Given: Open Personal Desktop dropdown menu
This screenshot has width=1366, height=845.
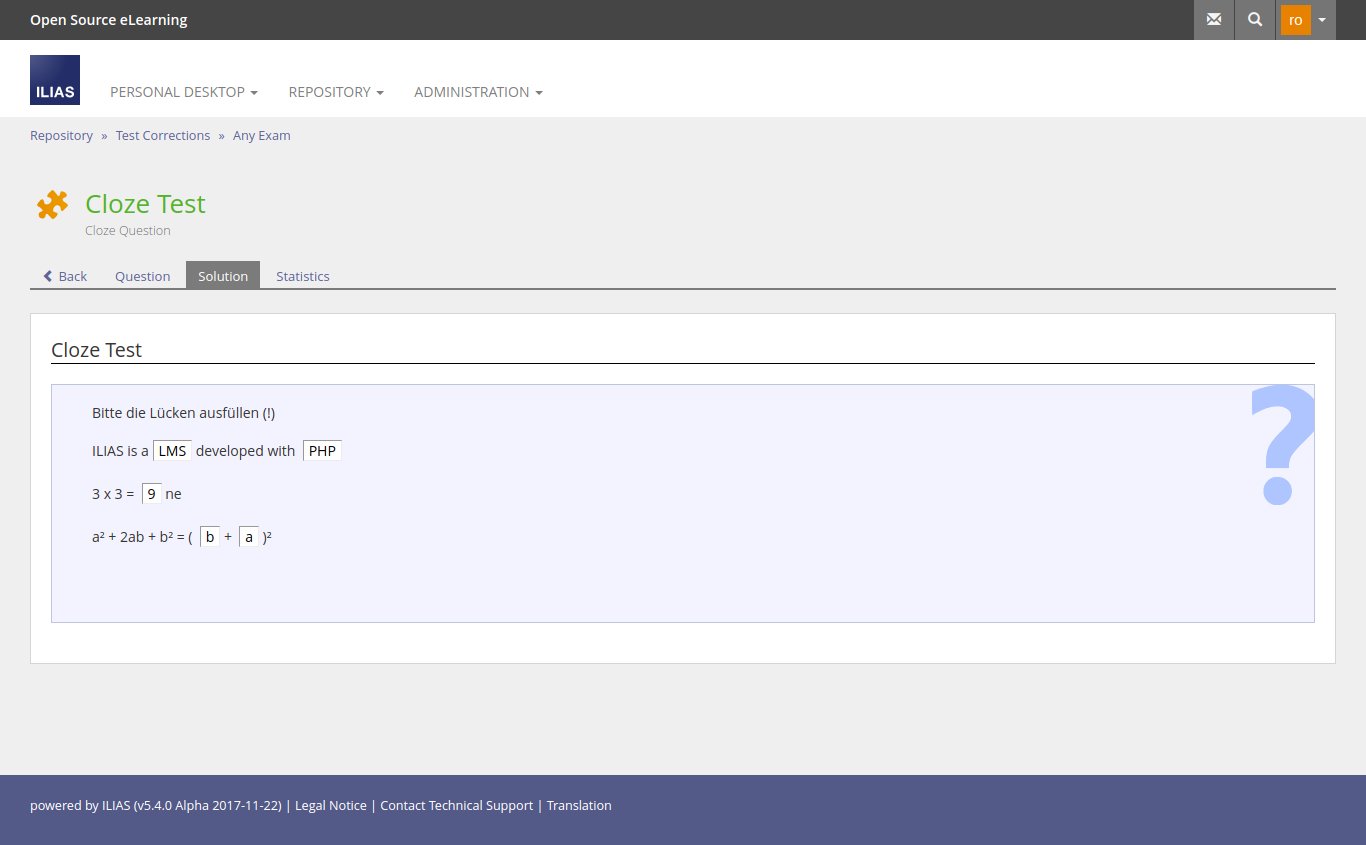Looking at the screenshot, I should click(x=183, y=92).
